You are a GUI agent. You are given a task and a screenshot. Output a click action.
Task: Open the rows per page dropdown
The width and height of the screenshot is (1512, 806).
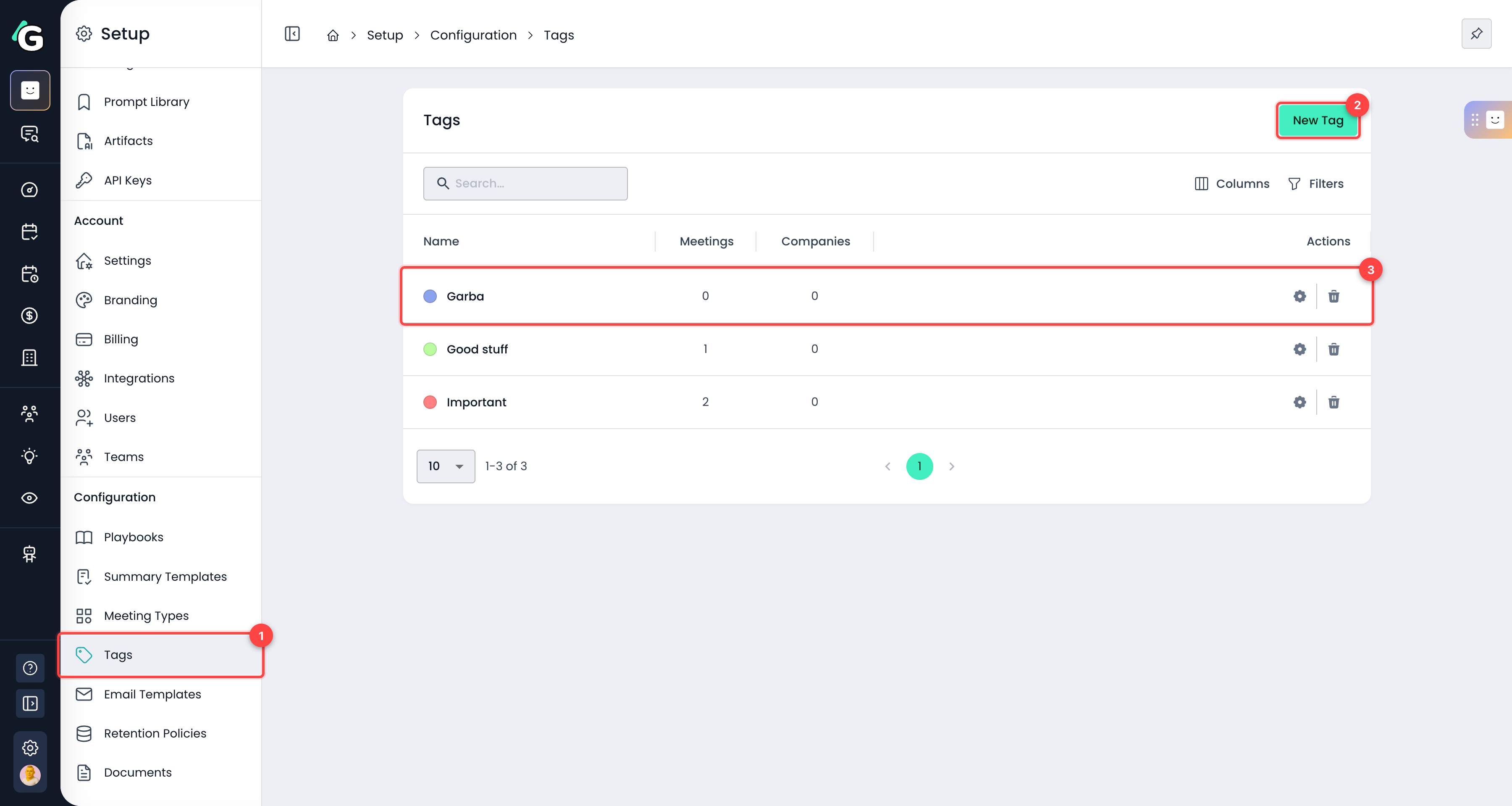pyautogui.click(x=446, y=466)
